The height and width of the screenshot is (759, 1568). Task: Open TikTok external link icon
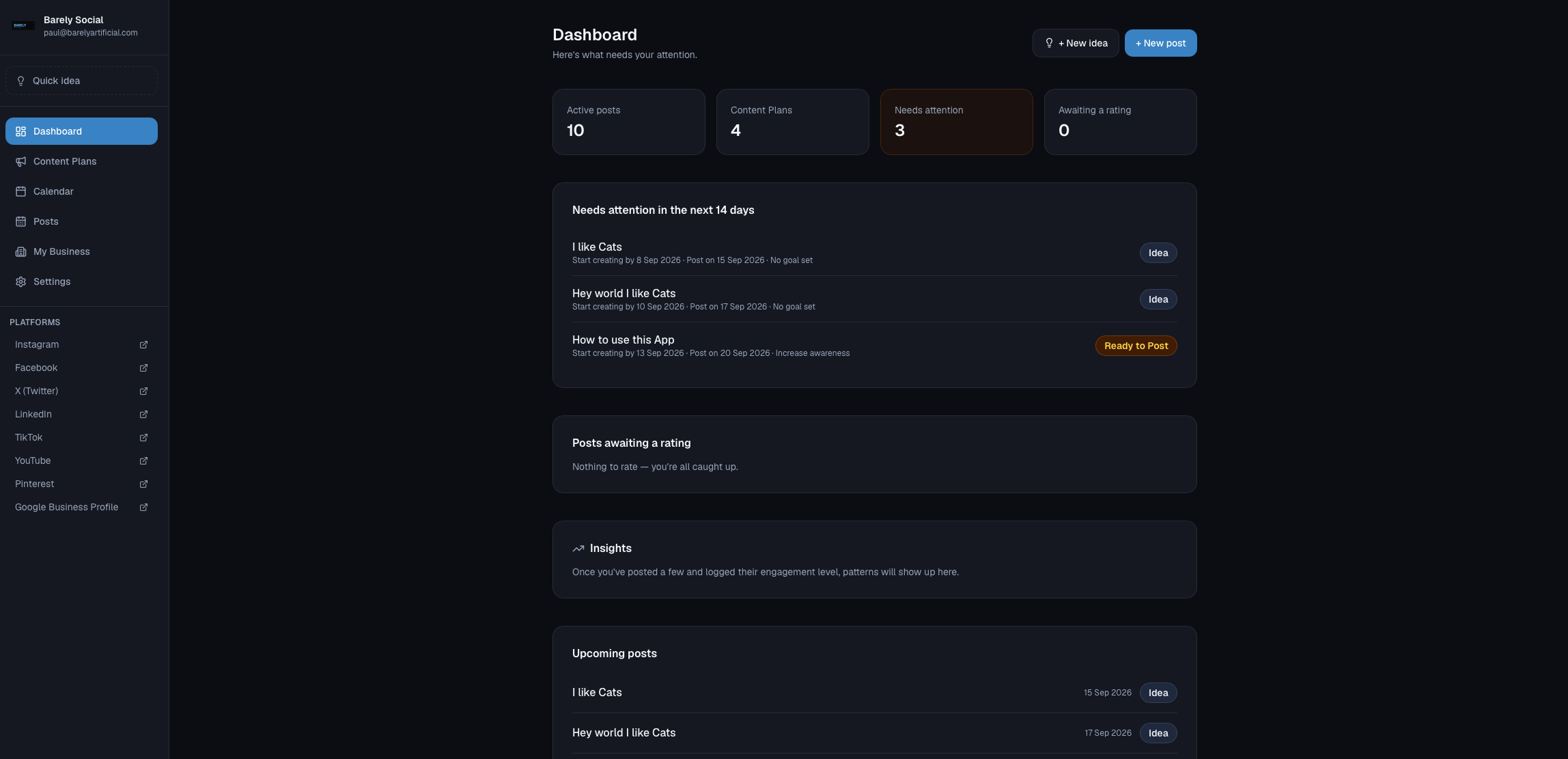click(x=143, y=438)
